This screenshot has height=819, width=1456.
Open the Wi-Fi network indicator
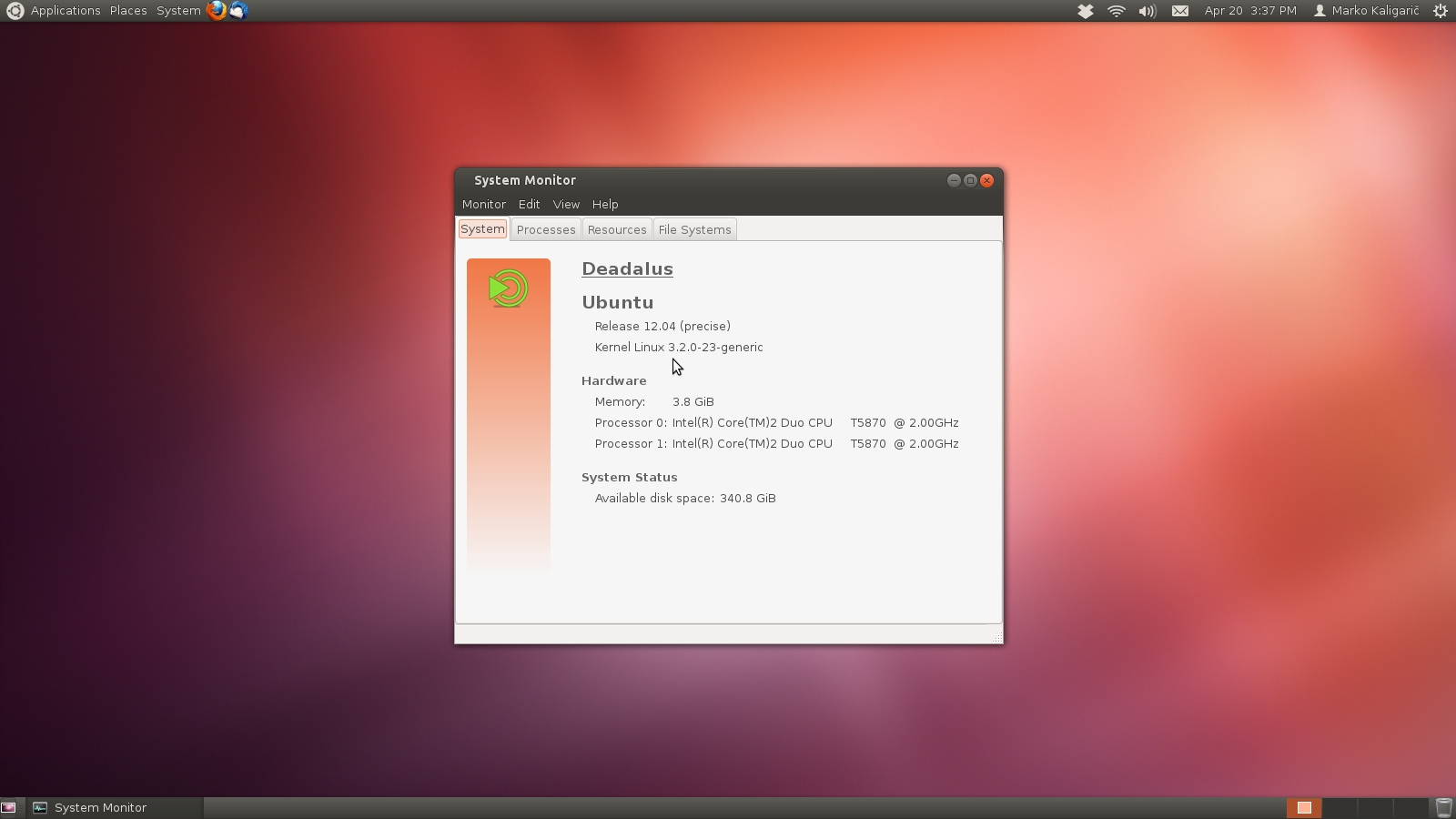(1117, 11)
